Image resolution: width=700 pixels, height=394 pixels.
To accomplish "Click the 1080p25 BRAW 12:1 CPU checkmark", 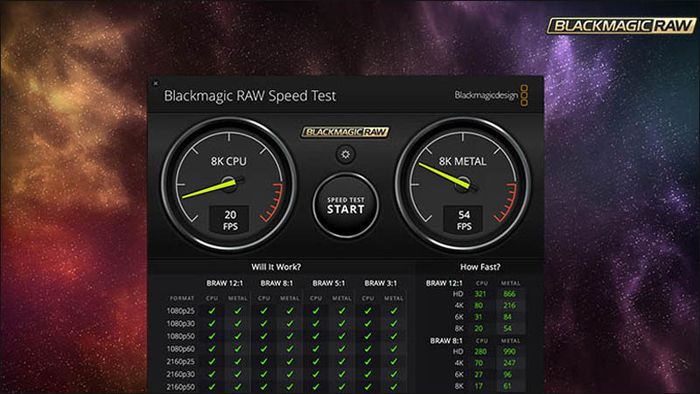I will click(x=212, y=311).
